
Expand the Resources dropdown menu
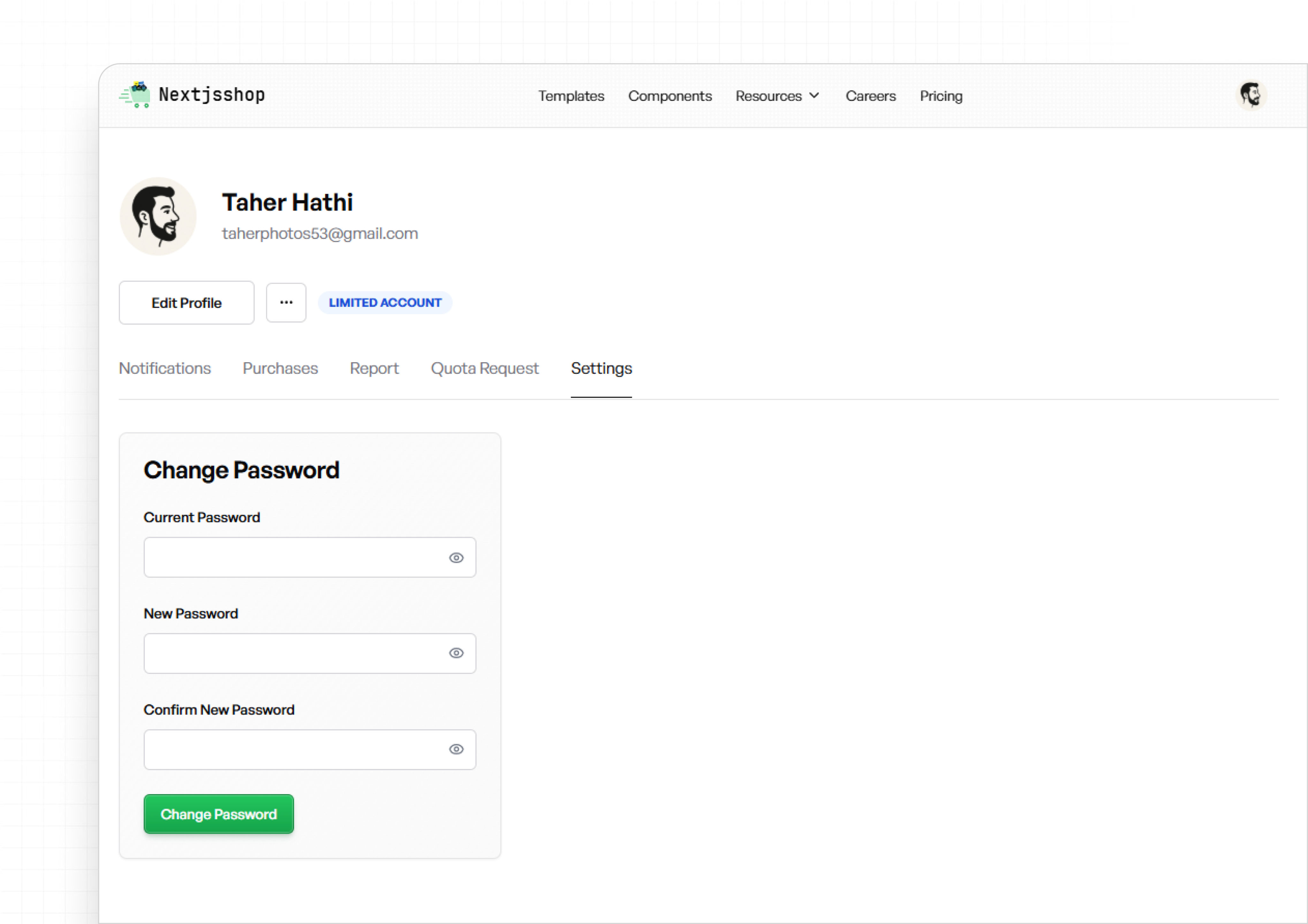tap(777, 96)
